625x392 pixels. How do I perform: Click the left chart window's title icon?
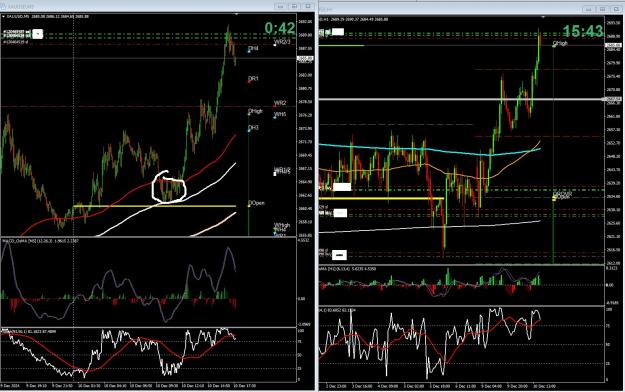coord(4,7)
